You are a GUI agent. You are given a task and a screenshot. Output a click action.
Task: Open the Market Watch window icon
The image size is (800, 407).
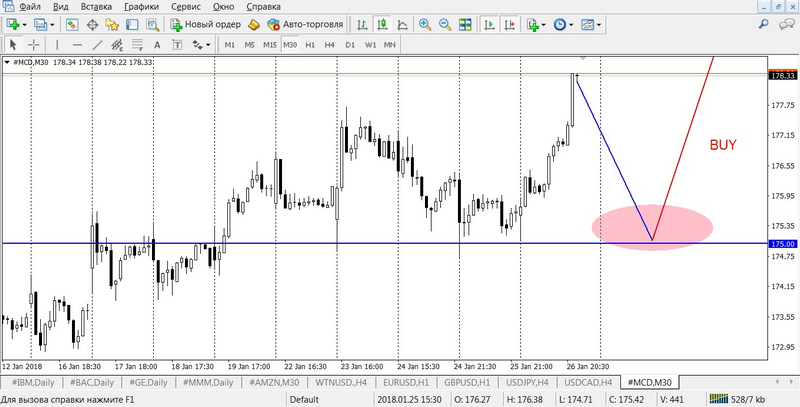[73, 24]
